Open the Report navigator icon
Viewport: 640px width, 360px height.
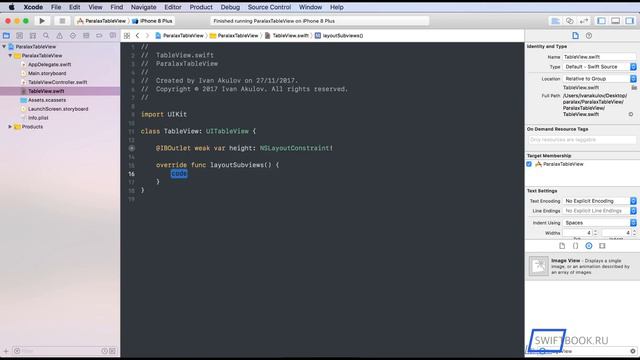[x=113, y=36]
